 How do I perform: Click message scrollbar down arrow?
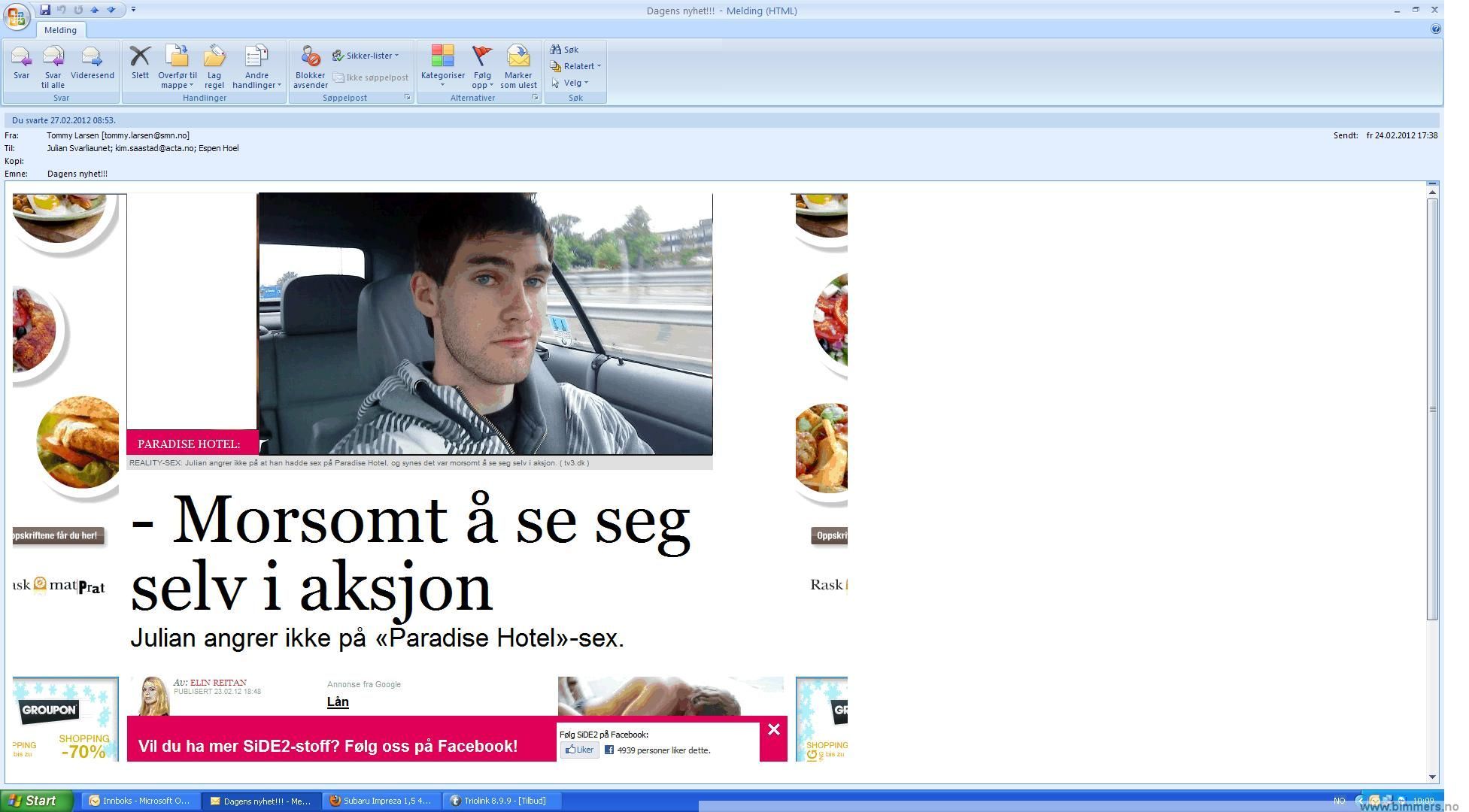pyautogui.click(x=1432, y=777)
